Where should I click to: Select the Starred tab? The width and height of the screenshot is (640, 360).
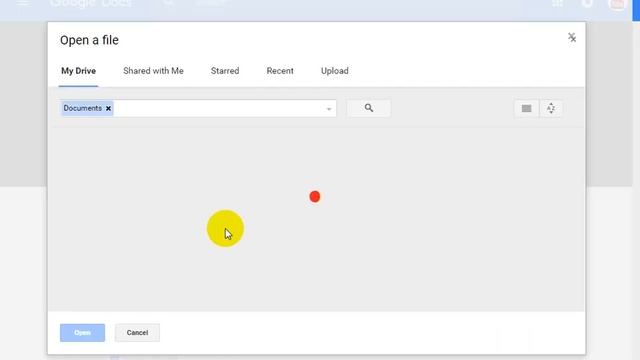(225, 71)
